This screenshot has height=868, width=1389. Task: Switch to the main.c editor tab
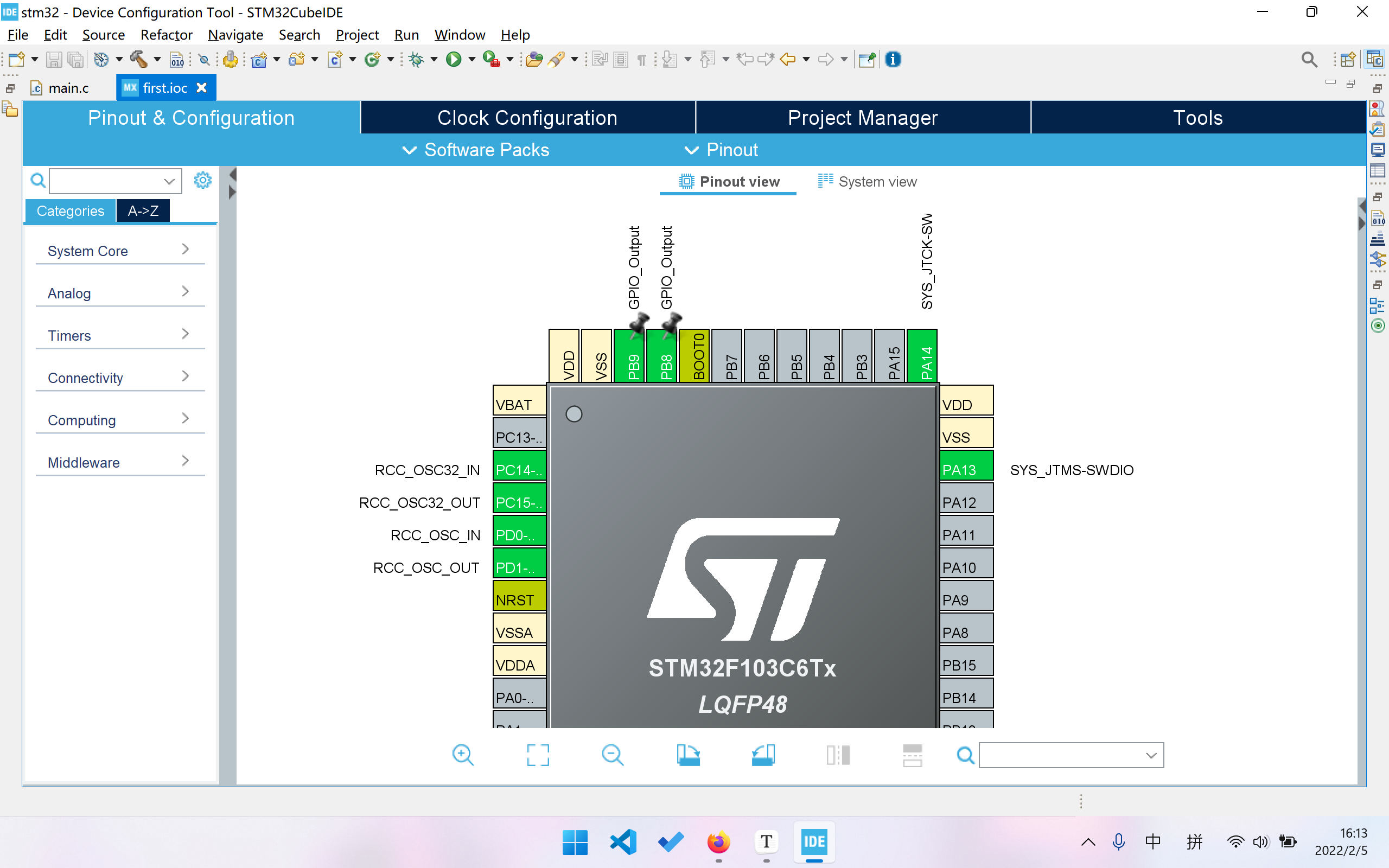point(61,88)
